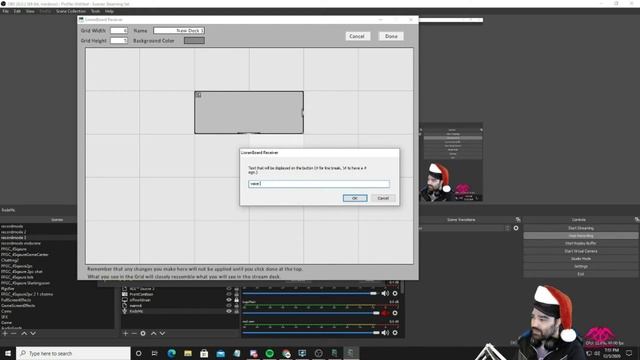
Task: Add a new source with plus icon
Action: [125, 333]
